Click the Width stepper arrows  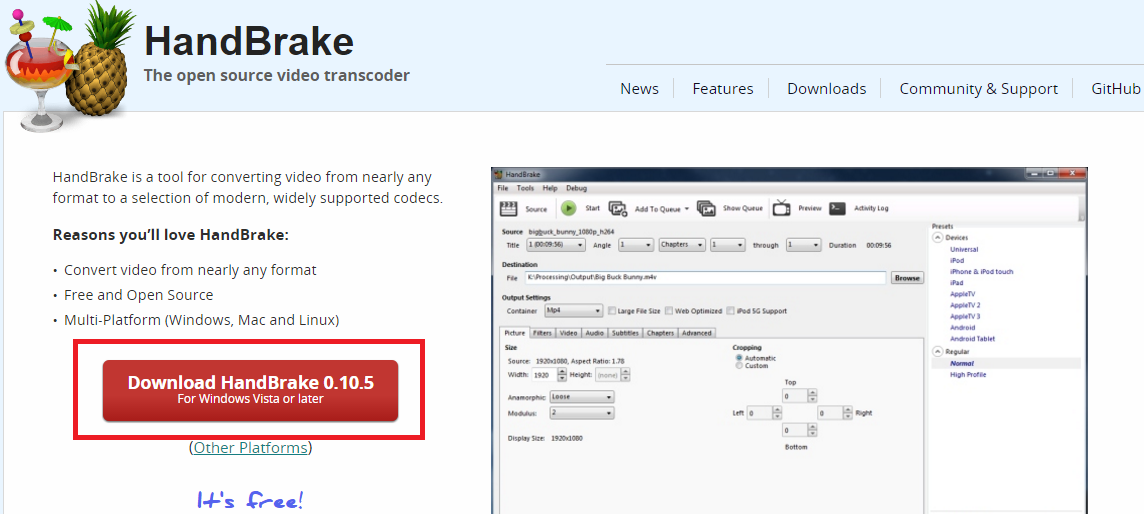click(x=562, y=375)
